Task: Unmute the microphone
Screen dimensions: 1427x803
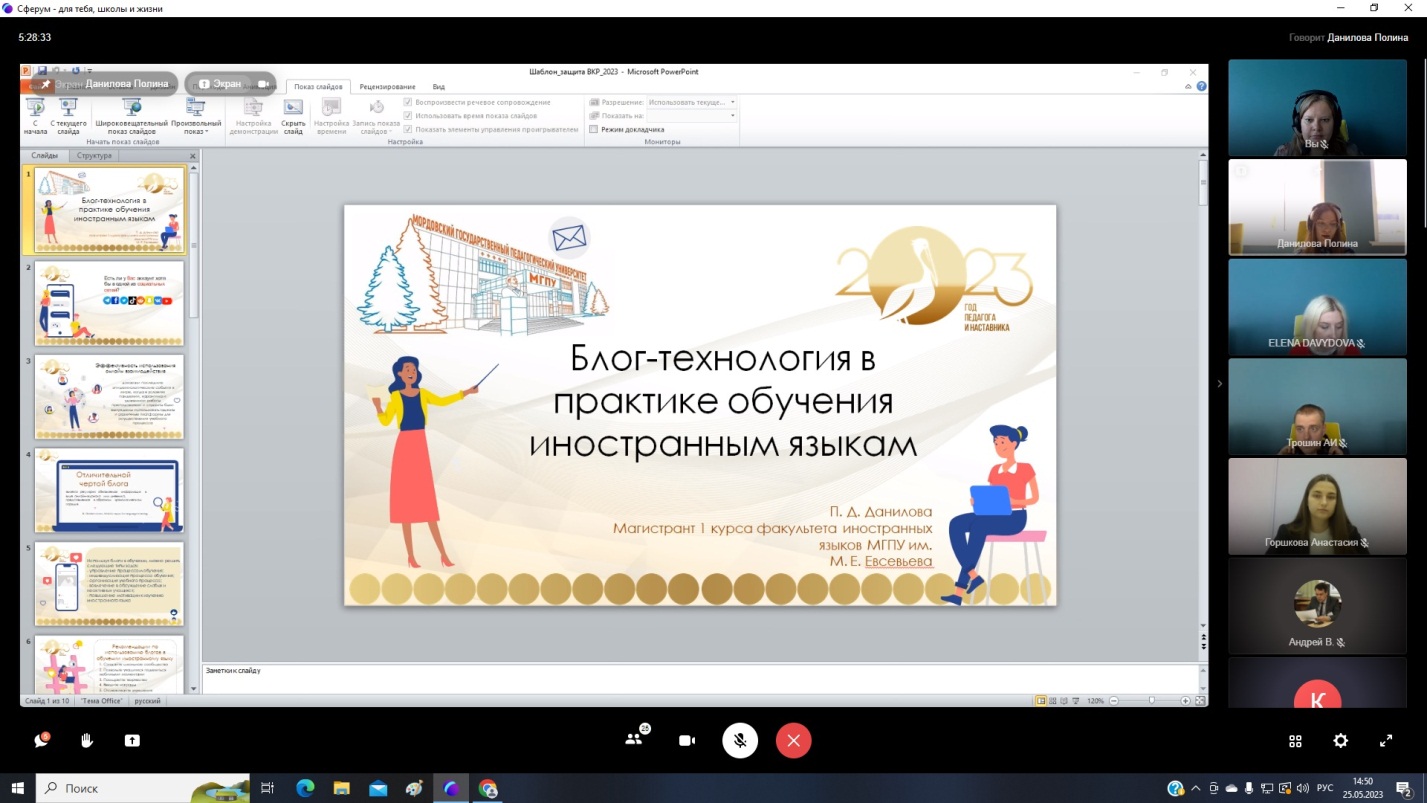Action: 740,741
